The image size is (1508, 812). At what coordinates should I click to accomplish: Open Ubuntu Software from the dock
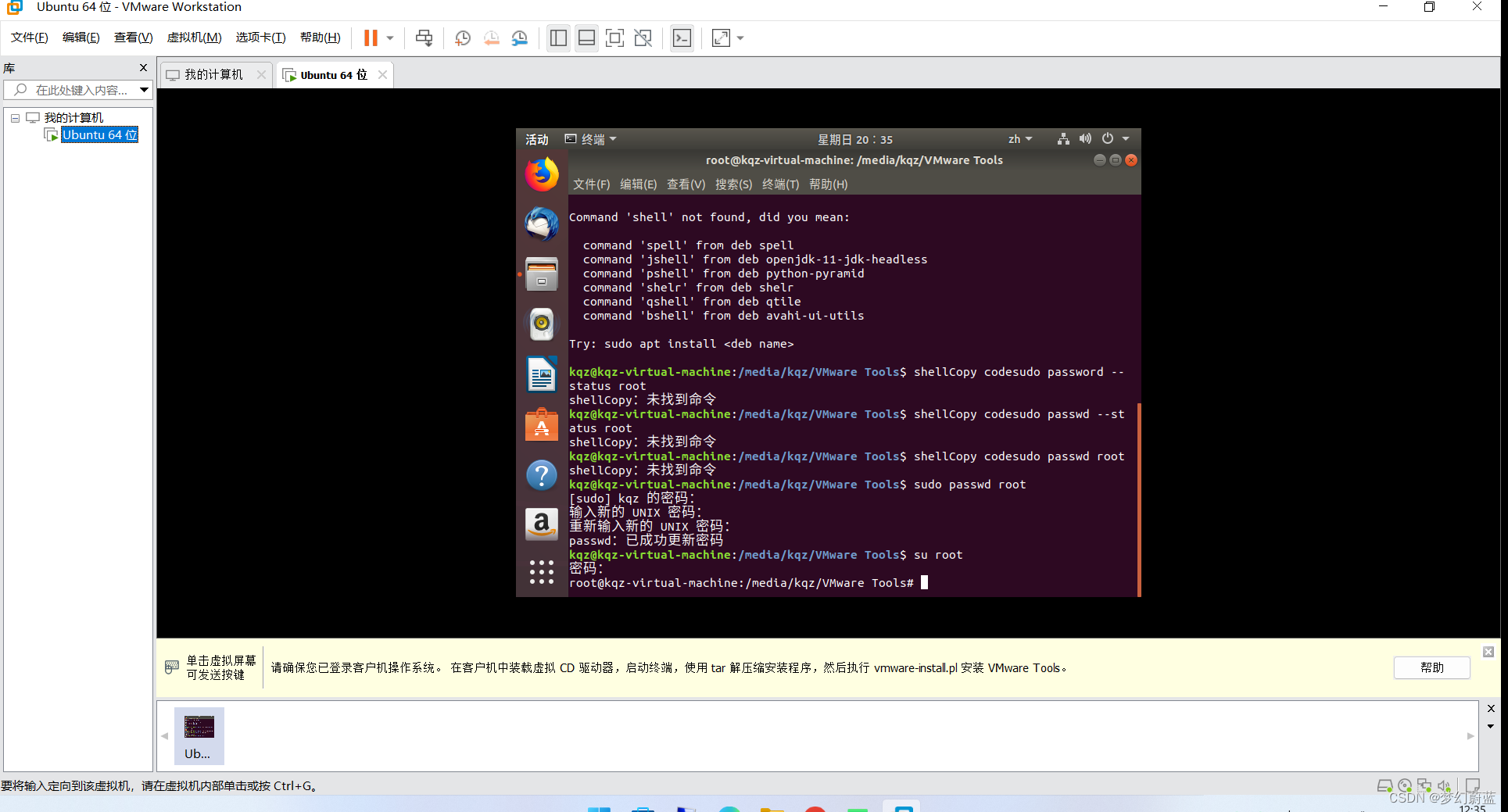click(x=541, y=424)
